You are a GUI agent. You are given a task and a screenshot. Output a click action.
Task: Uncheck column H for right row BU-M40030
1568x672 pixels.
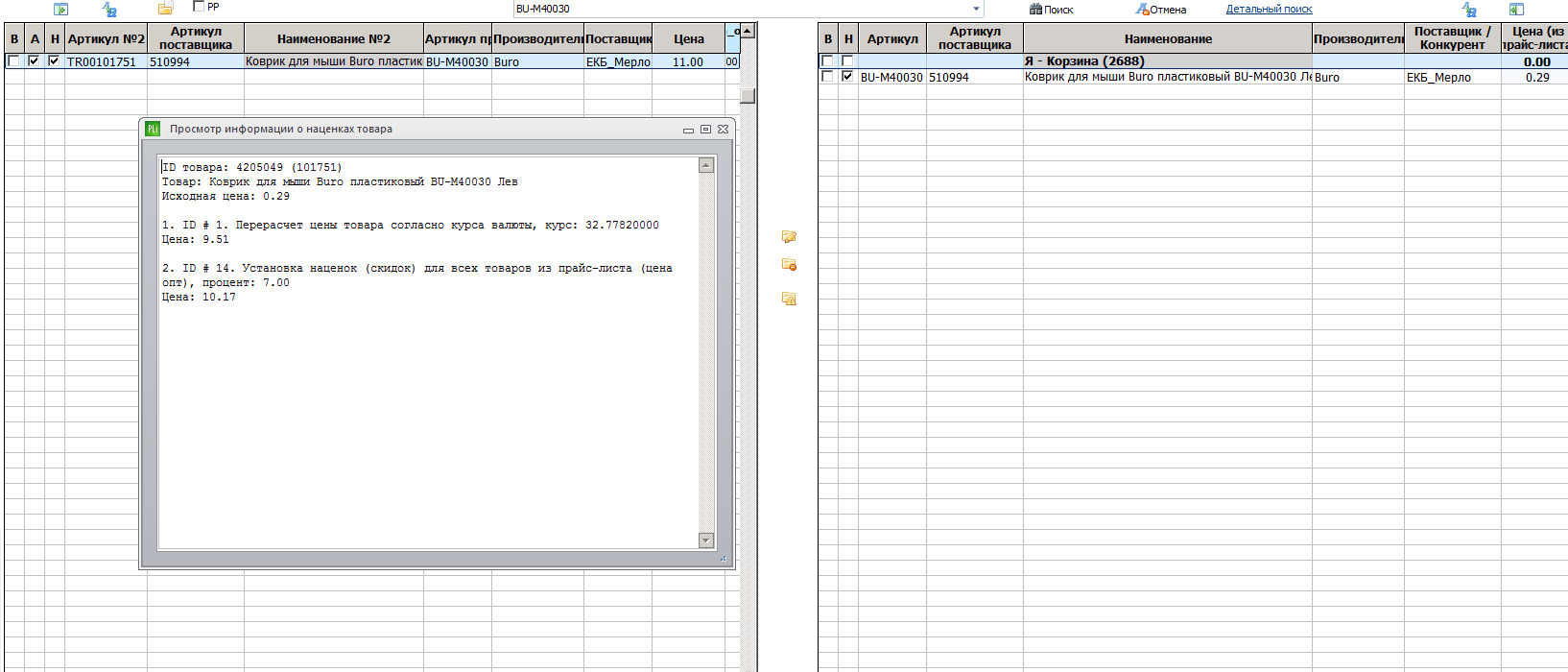(847, 76)
